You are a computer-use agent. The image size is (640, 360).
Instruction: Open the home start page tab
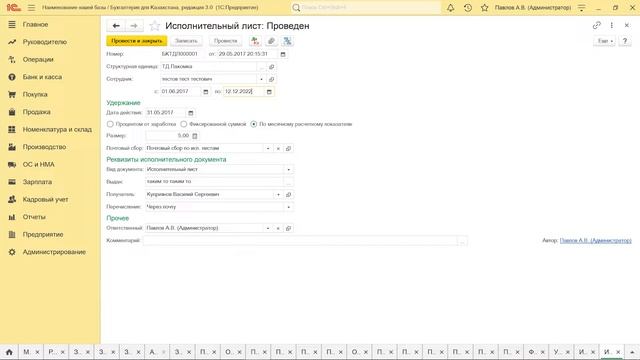[9, 352]
